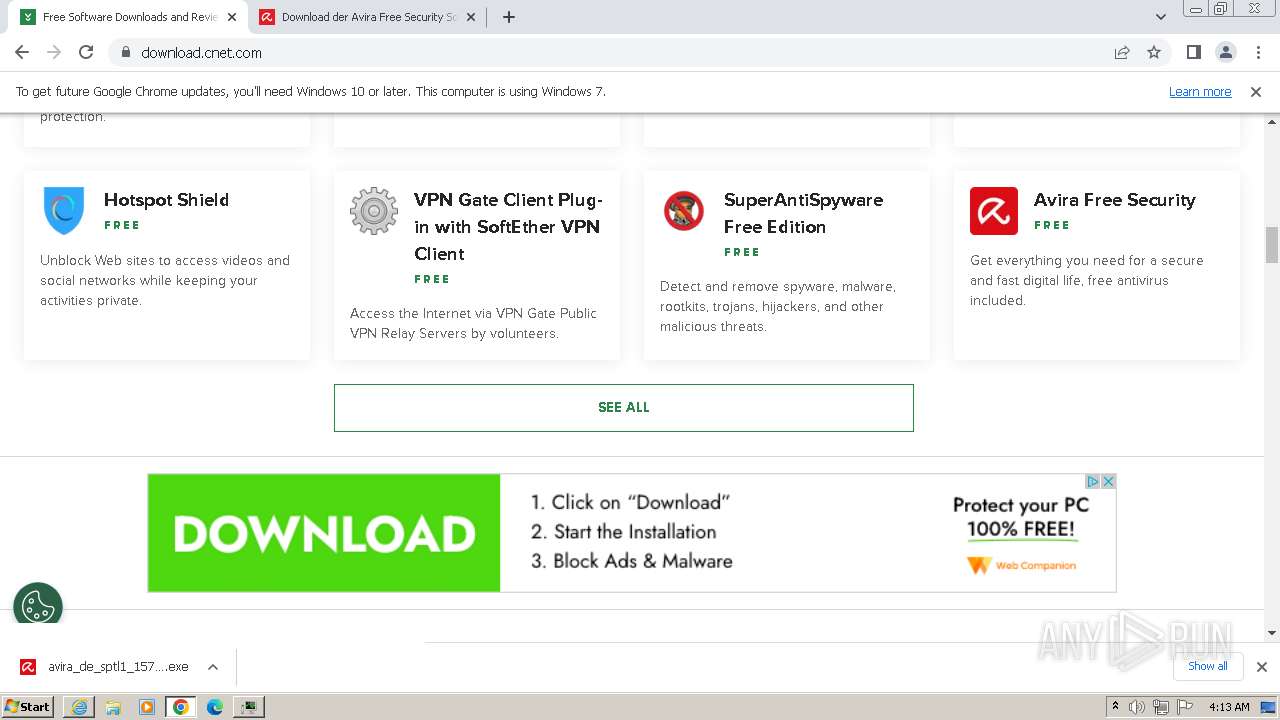The width and height of the screenshot is (1280, 720).
Task: Open the Hotspot Shield title link
Action: click(166, 200)
